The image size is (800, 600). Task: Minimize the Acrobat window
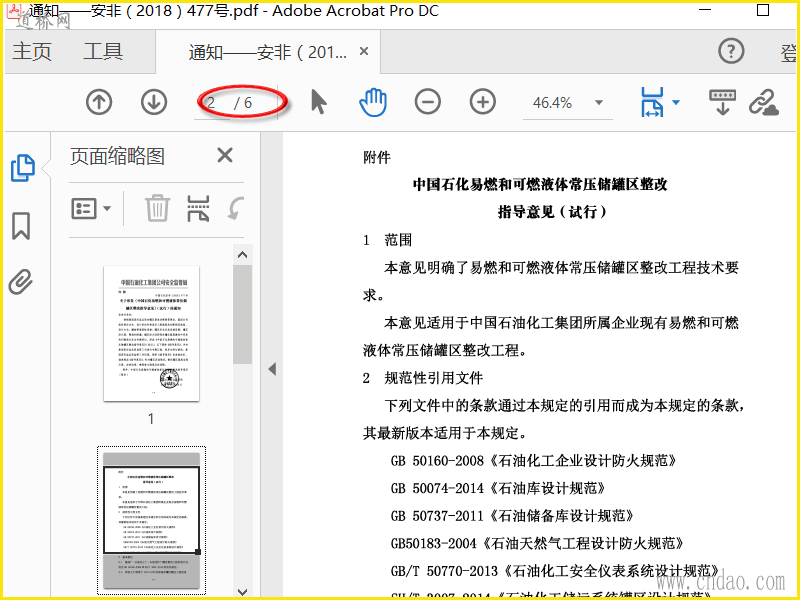coord(705,10)
